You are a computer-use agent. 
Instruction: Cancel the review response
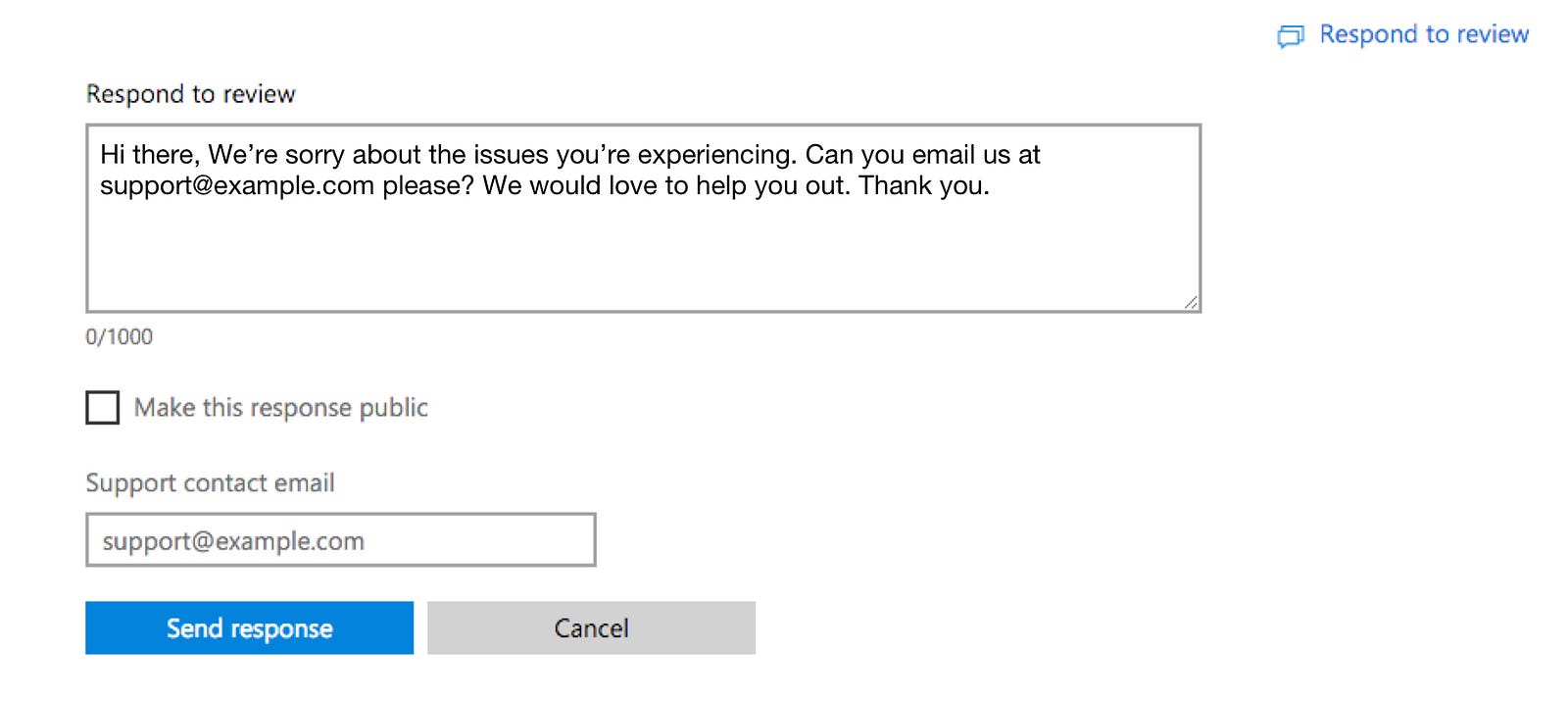[591, 628]
